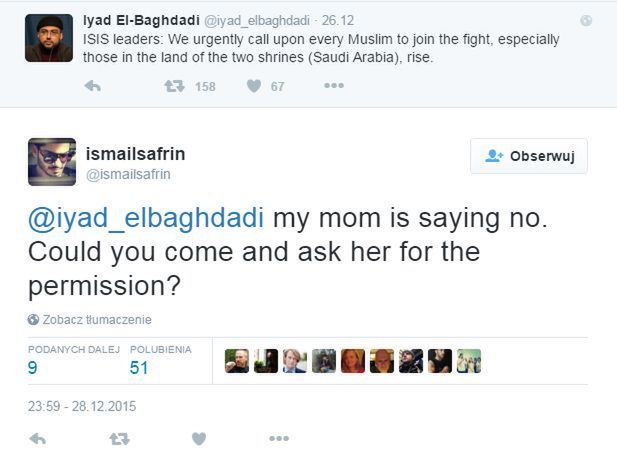
Task: Open the @iyad_elbaghdadi mention link
Action: click(x=147, y=219)
